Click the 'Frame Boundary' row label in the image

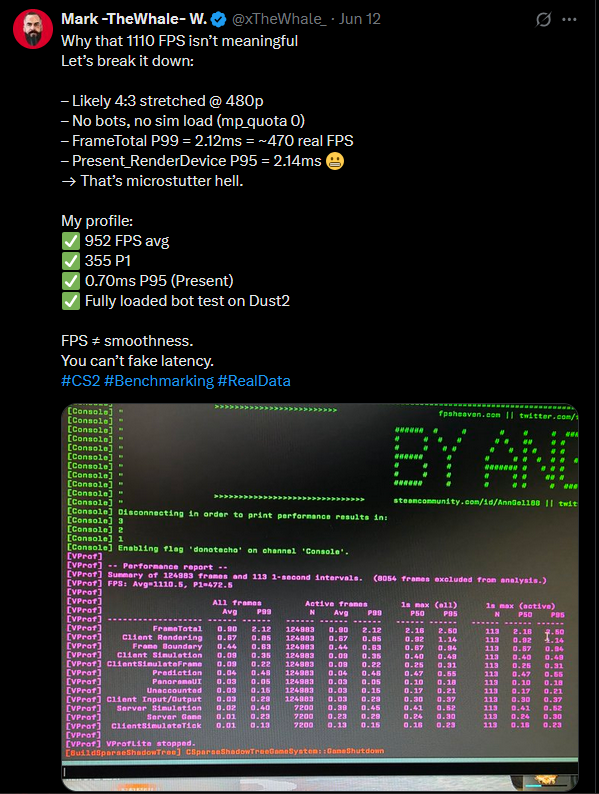click(167, 646)
